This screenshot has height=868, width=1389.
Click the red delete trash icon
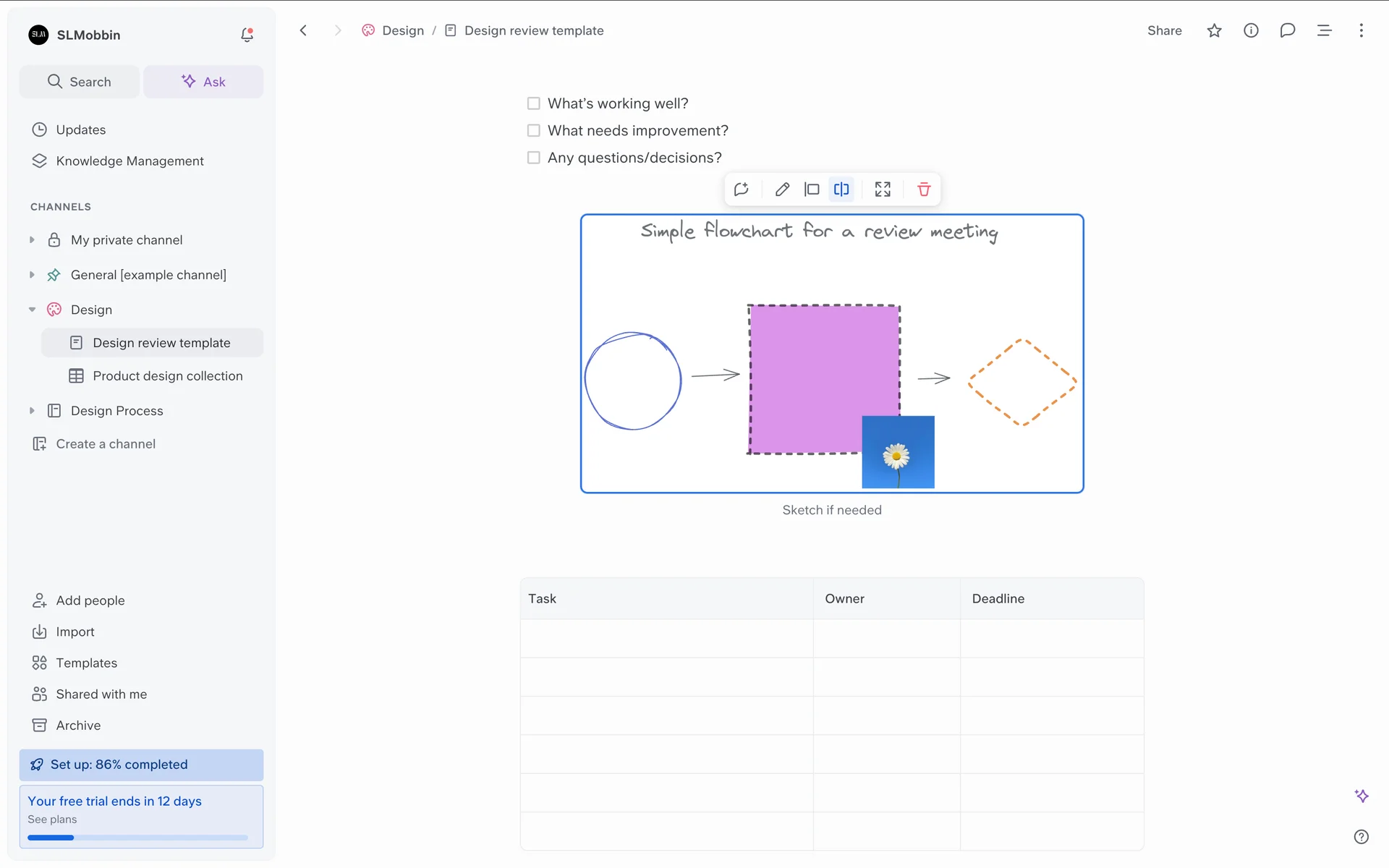924,190
